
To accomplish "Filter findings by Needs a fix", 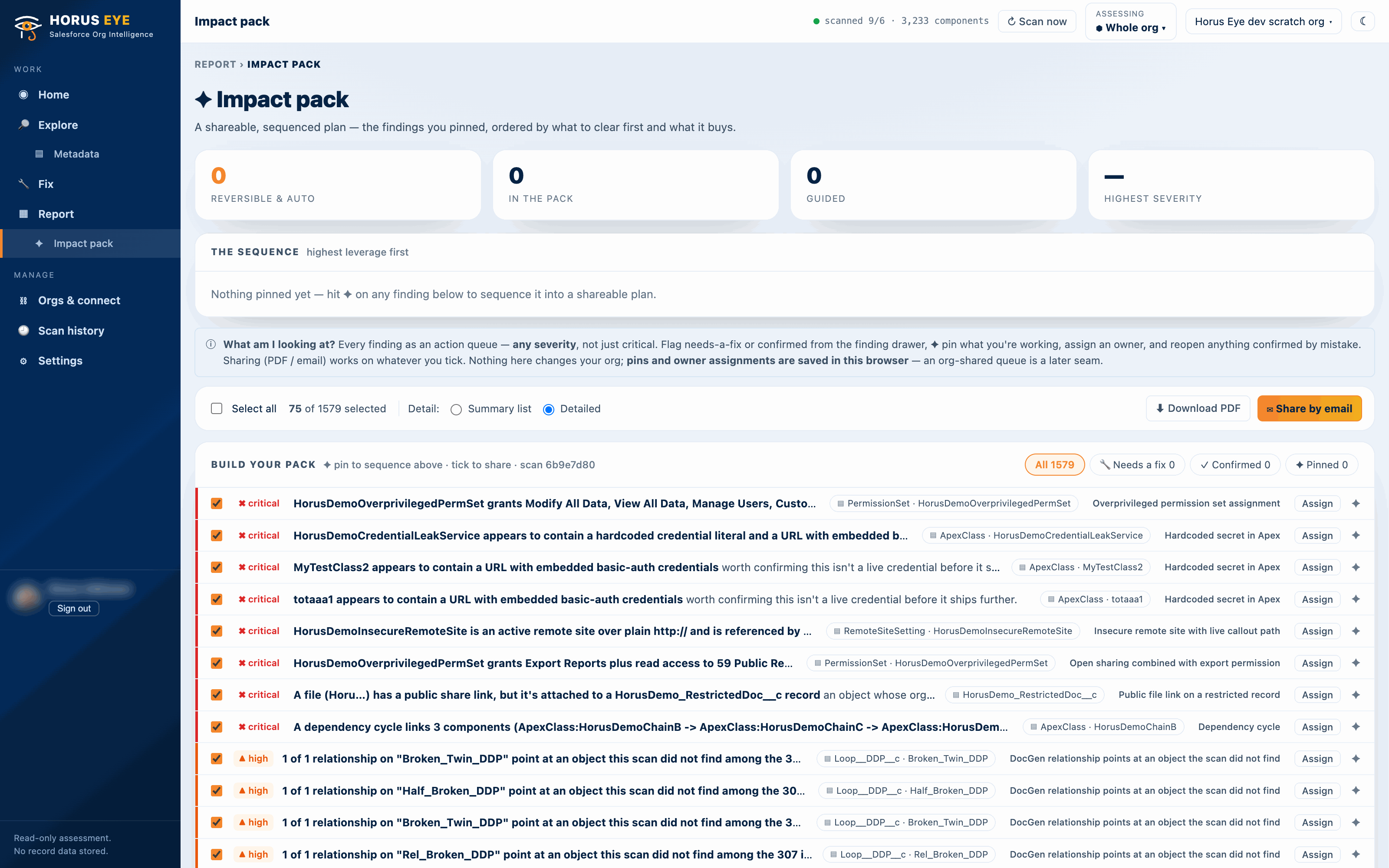I will coord(1138,465).
